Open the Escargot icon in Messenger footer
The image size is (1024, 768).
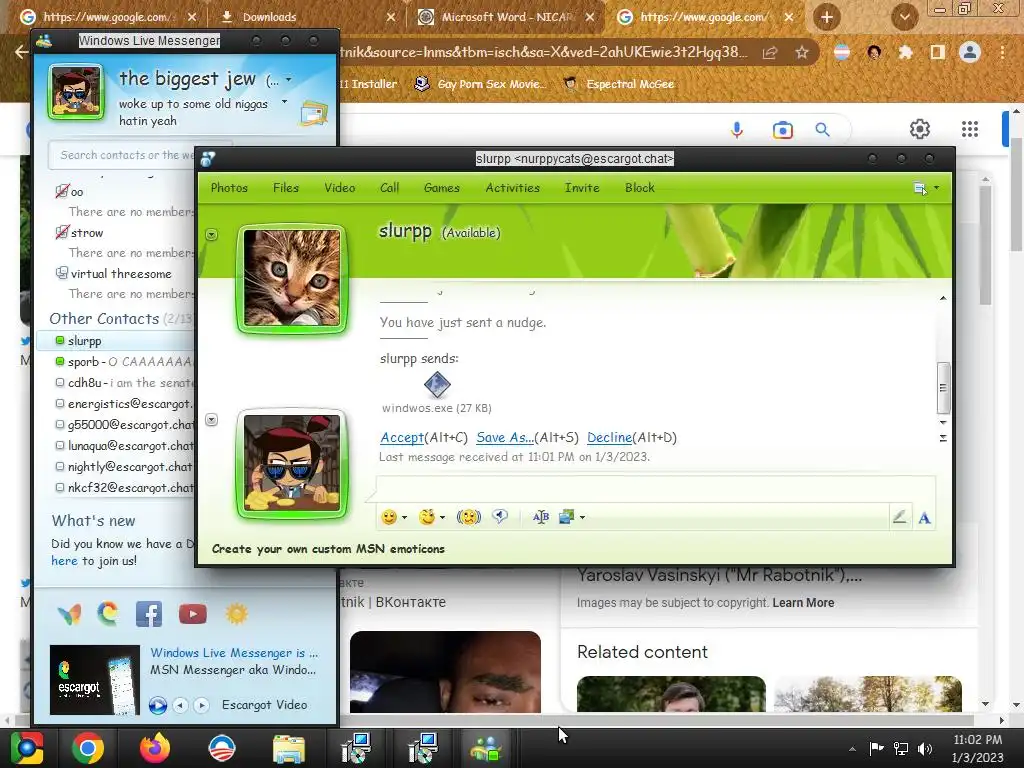click(108, 614)
